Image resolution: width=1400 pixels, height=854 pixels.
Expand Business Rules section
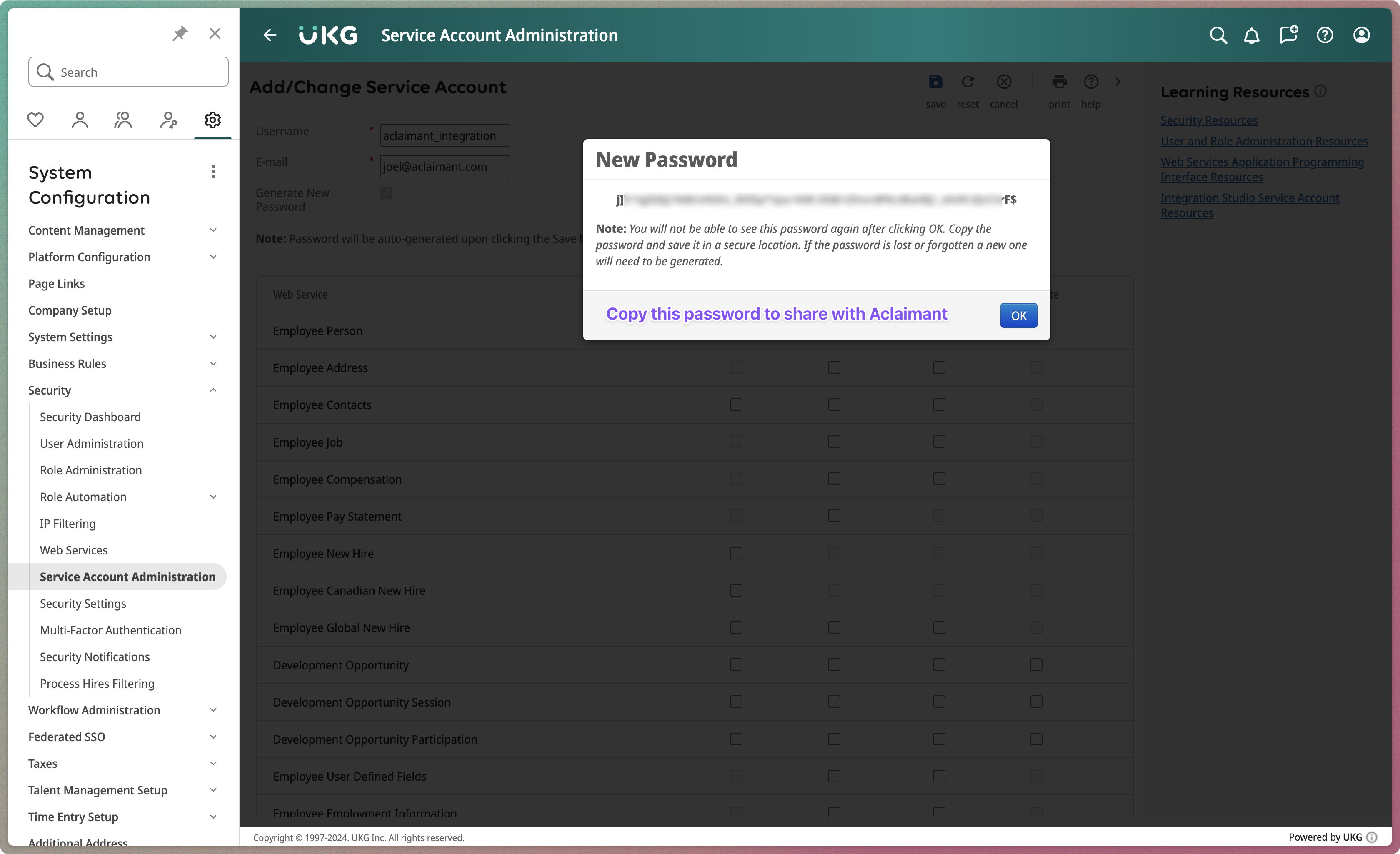[x=213, y=364]
